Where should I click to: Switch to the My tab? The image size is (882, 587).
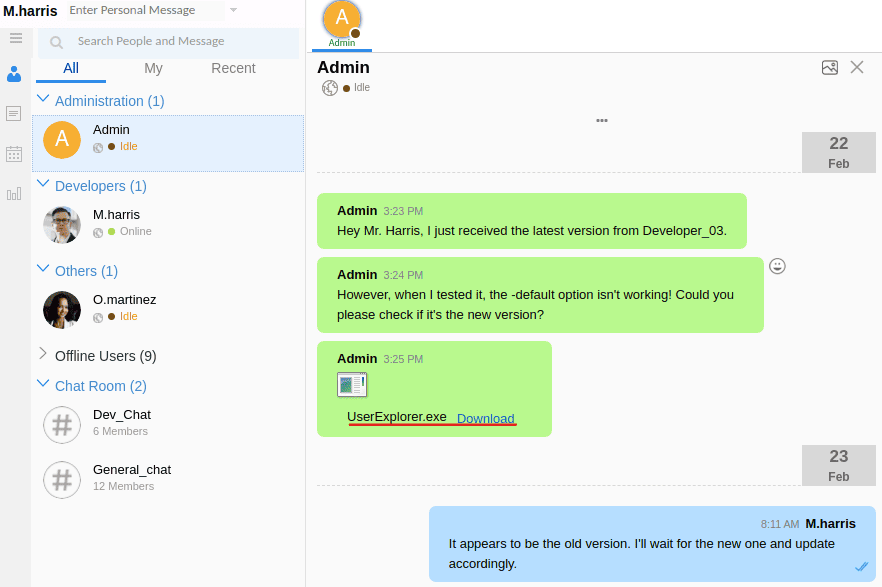153,68
